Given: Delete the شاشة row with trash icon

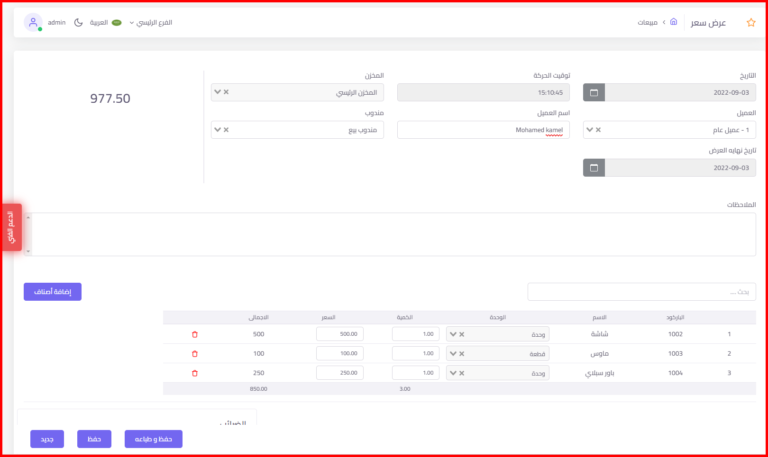Looking at the screenshot, I should pos(194,334).
